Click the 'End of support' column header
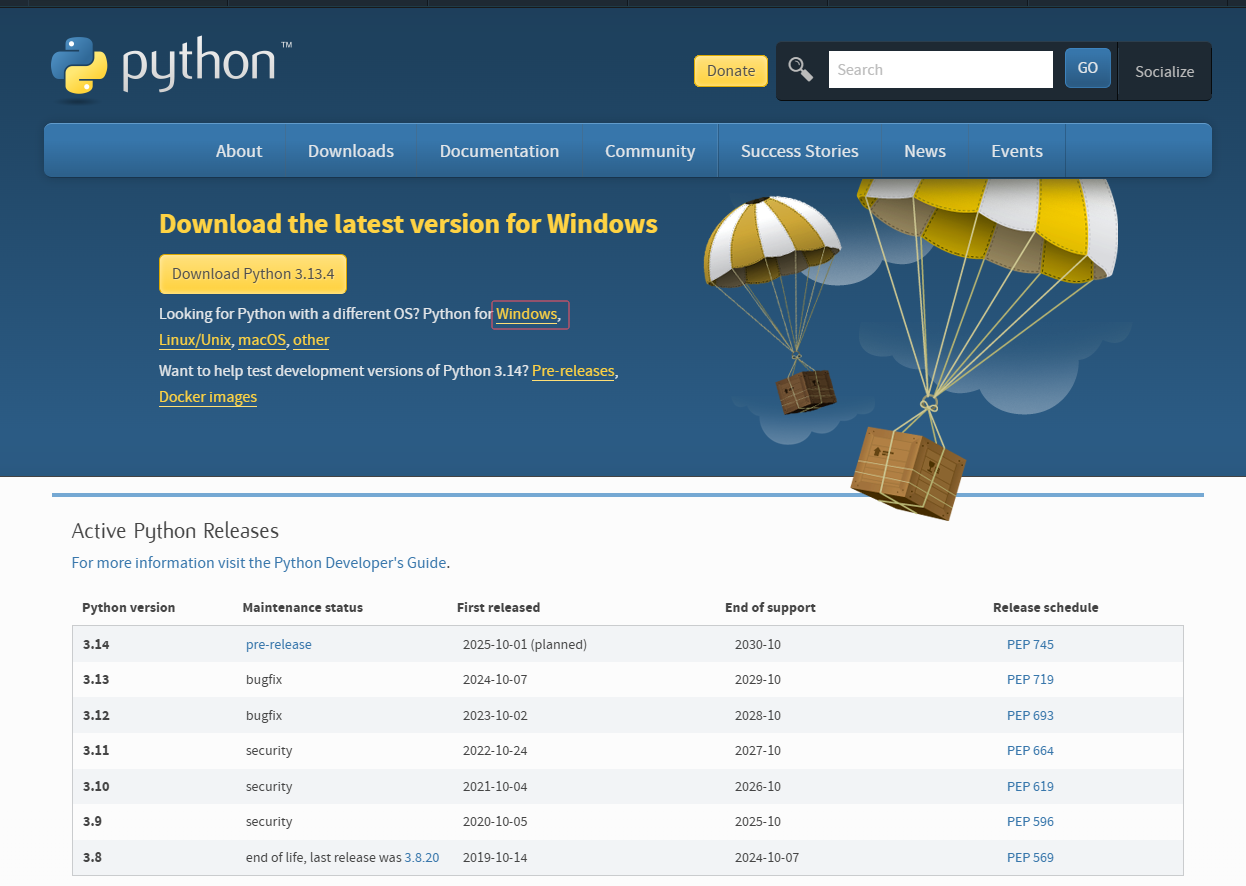 pyautogui.click(x=770, y=608)
